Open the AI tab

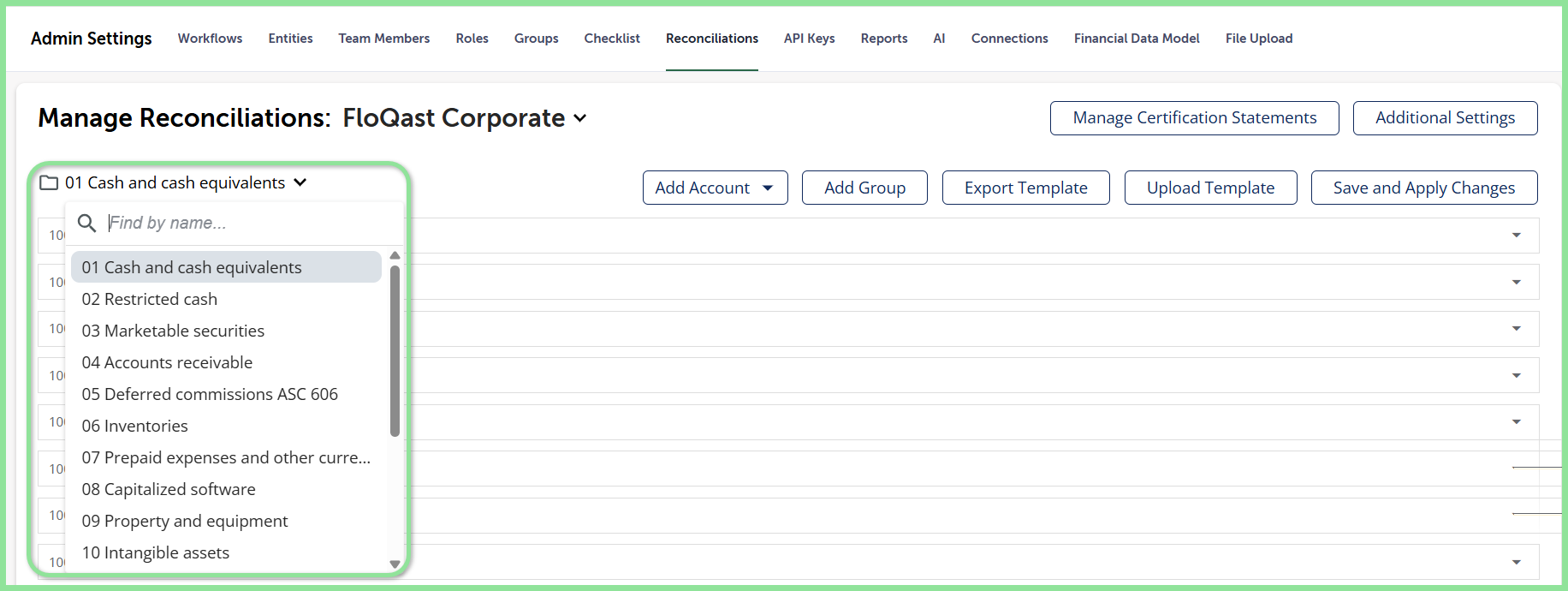pyautogui.click(x=939, y=39)
